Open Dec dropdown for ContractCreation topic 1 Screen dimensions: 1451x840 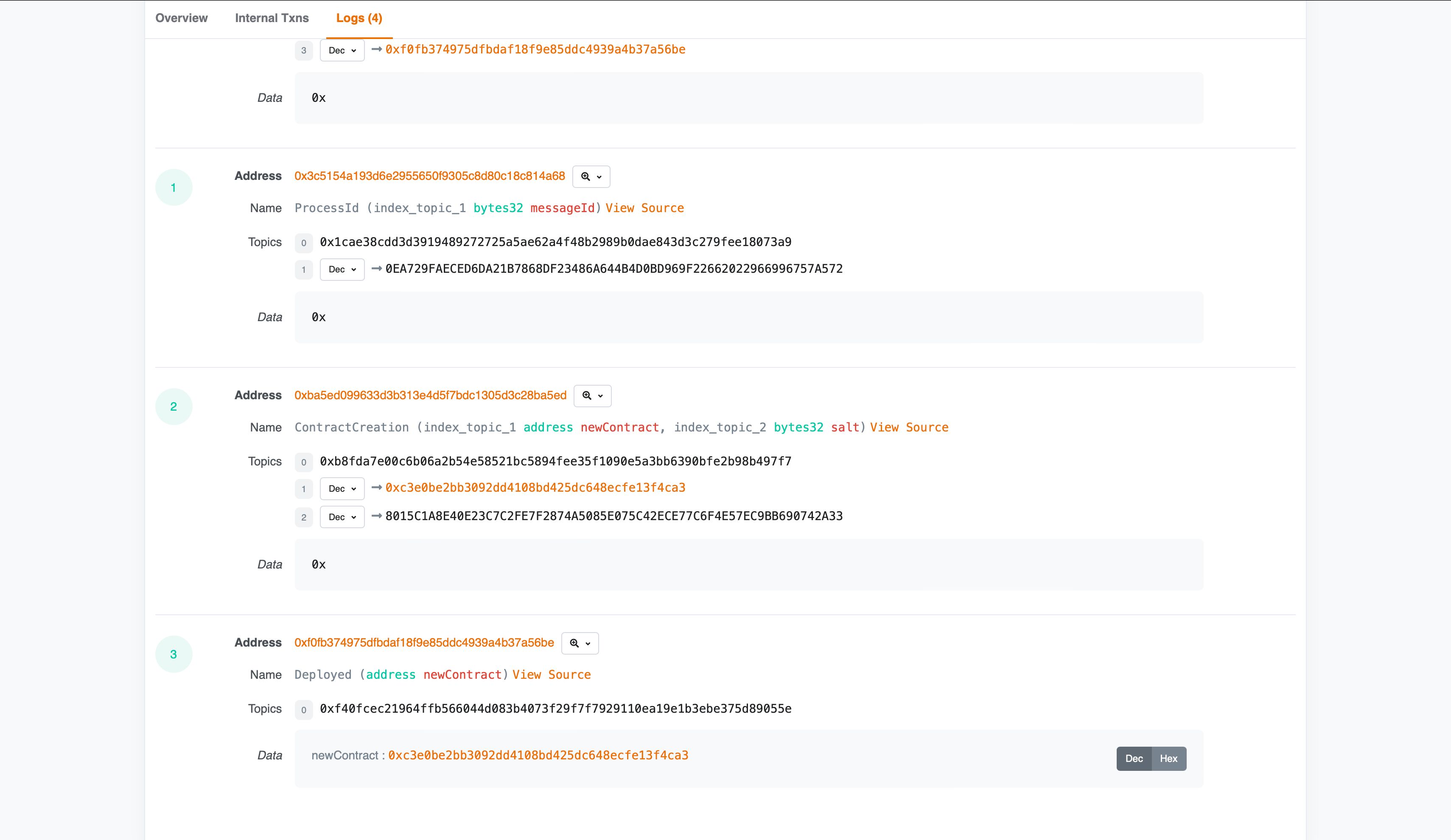pos(342,489)
